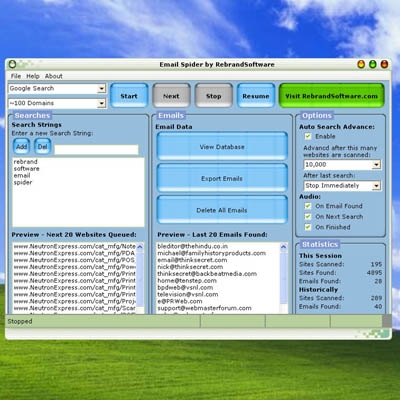Click session Sites Found value 4895
This screenshot has width=400, height=400.
point(374,273)
